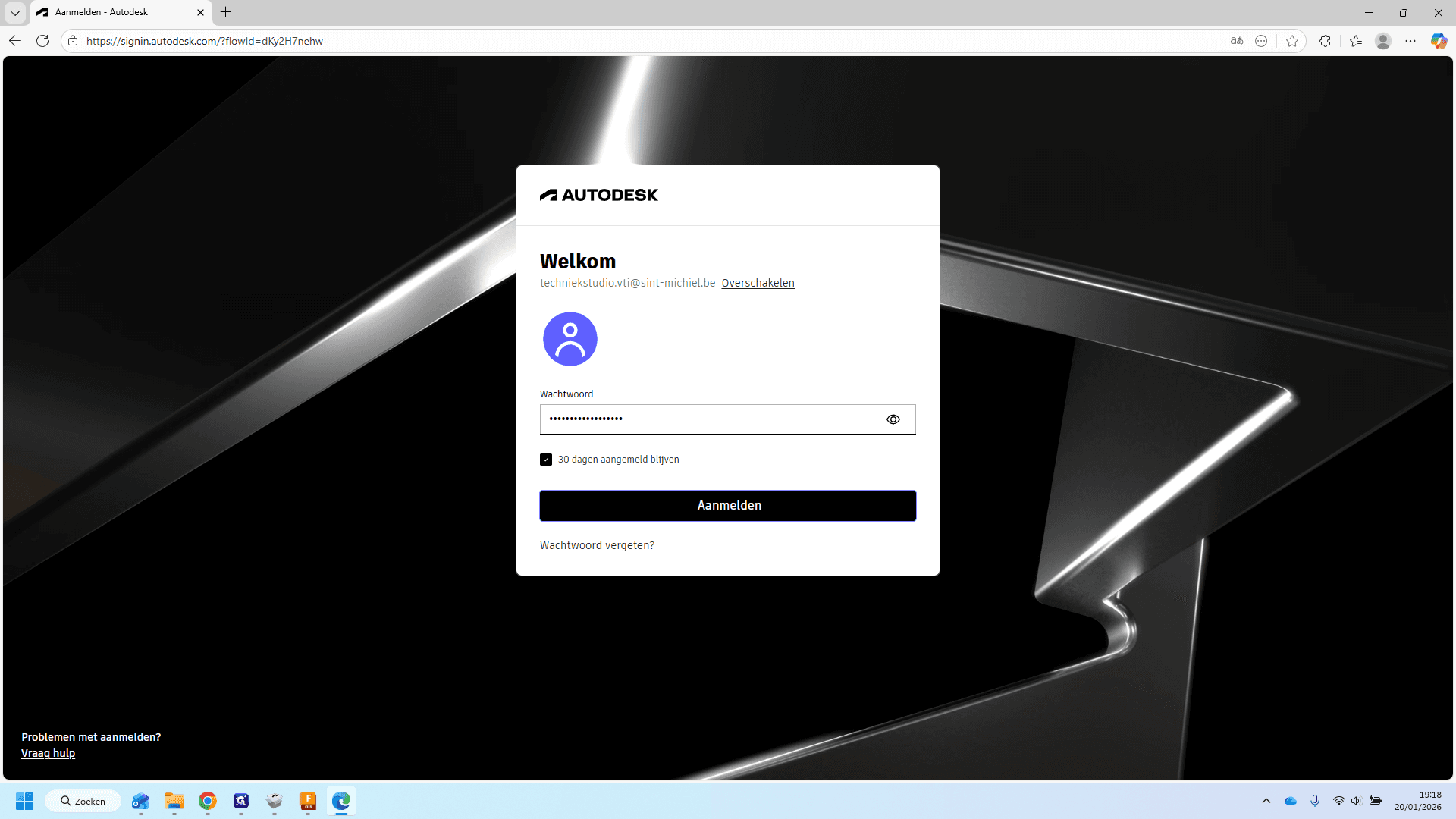Viewport: 1456px width, 819px height.
Task: Click Overschakelen to switch account
Action: [x=758, y=283]
